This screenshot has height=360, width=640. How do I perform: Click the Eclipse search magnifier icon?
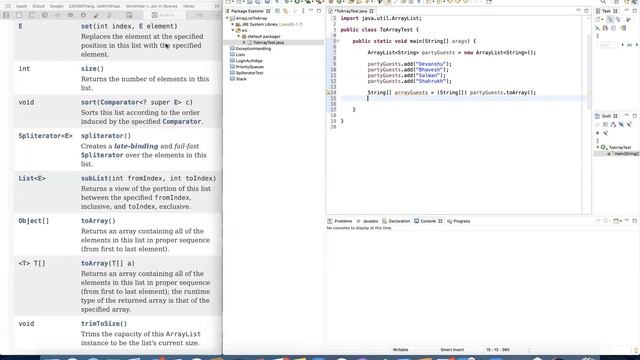click(x=603, y=2)
